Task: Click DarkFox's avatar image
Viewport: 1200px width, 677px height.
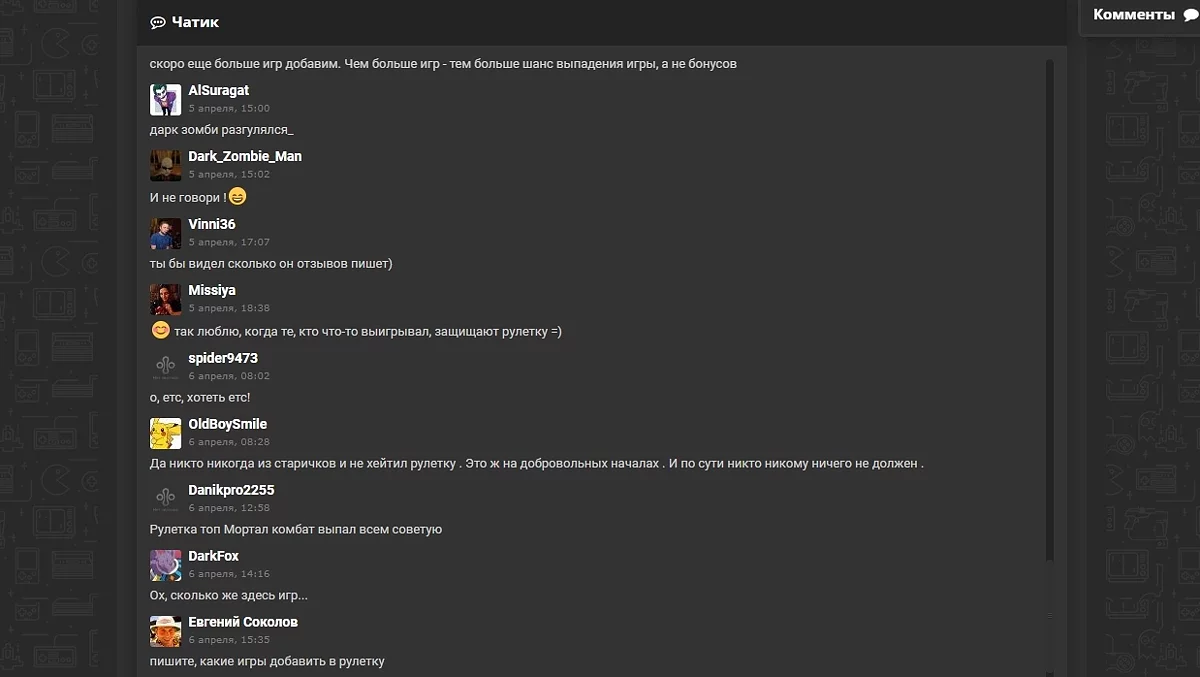Action: [165, 565]
